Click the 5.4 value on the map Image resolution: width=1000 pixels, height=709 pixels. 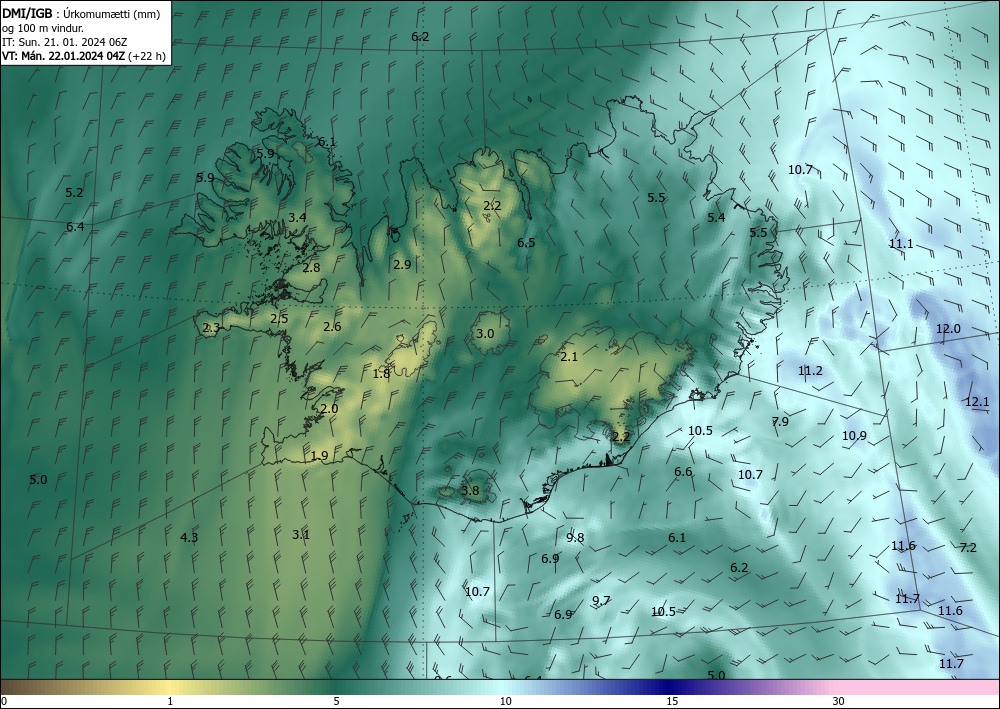(x=716, y=217)
